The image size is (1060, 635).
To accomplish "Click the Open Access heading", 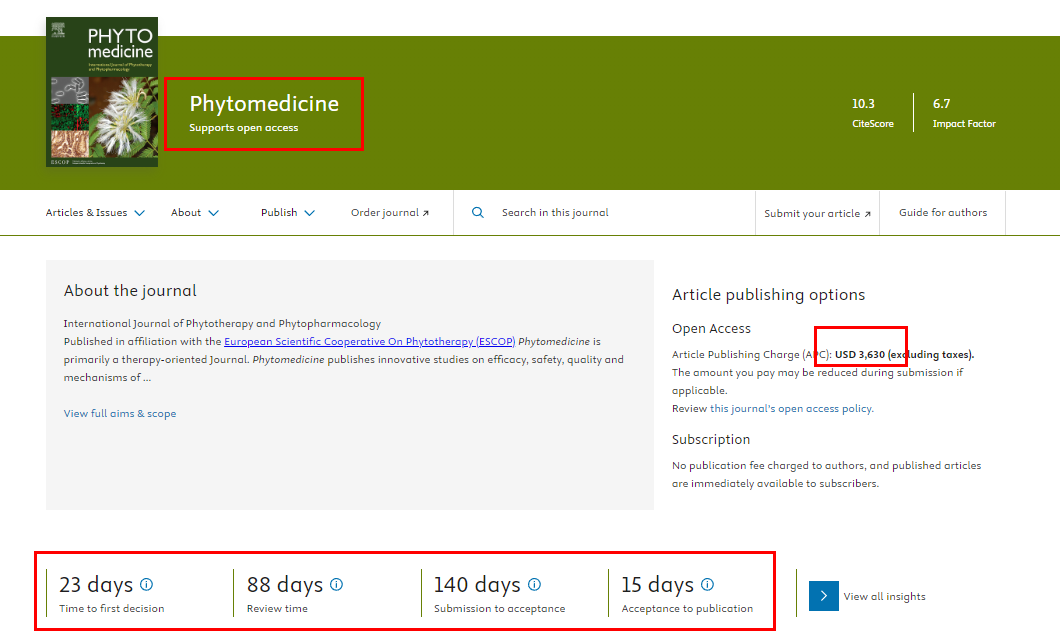I will click(x=711, y=329).
